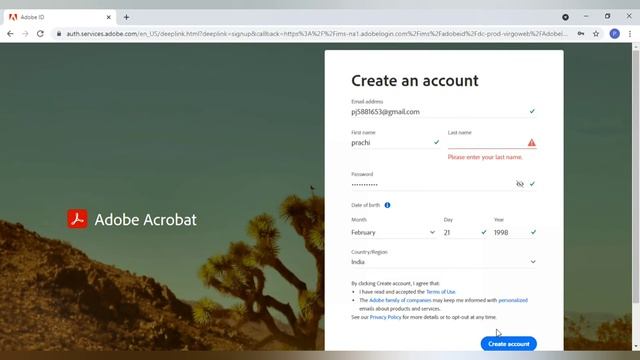Toggle password visibility eye icon
This screenshot has height=360, width=640.
point(520,184)
